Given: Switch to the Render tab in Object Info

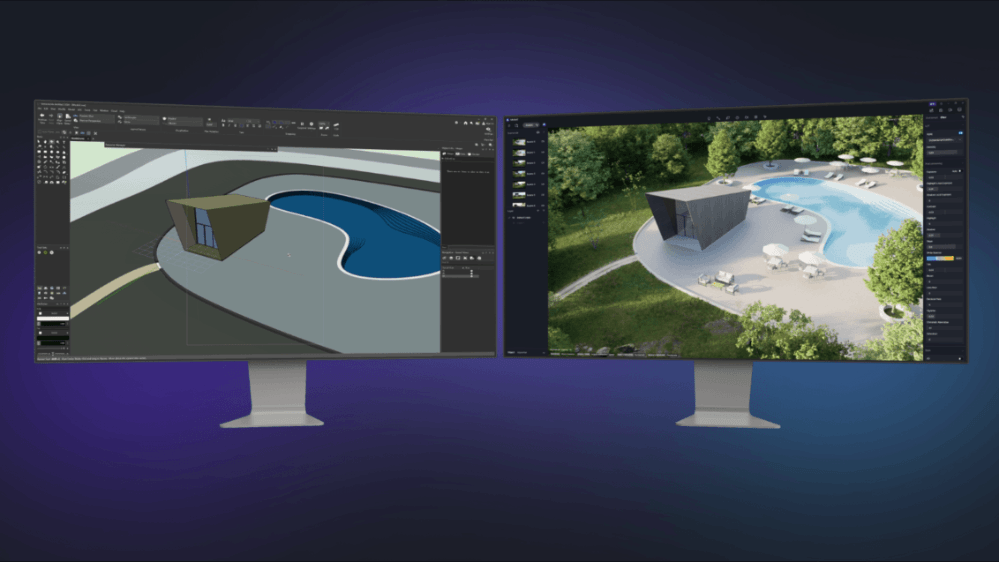Looking at the screenshot, I should point(473,154).
